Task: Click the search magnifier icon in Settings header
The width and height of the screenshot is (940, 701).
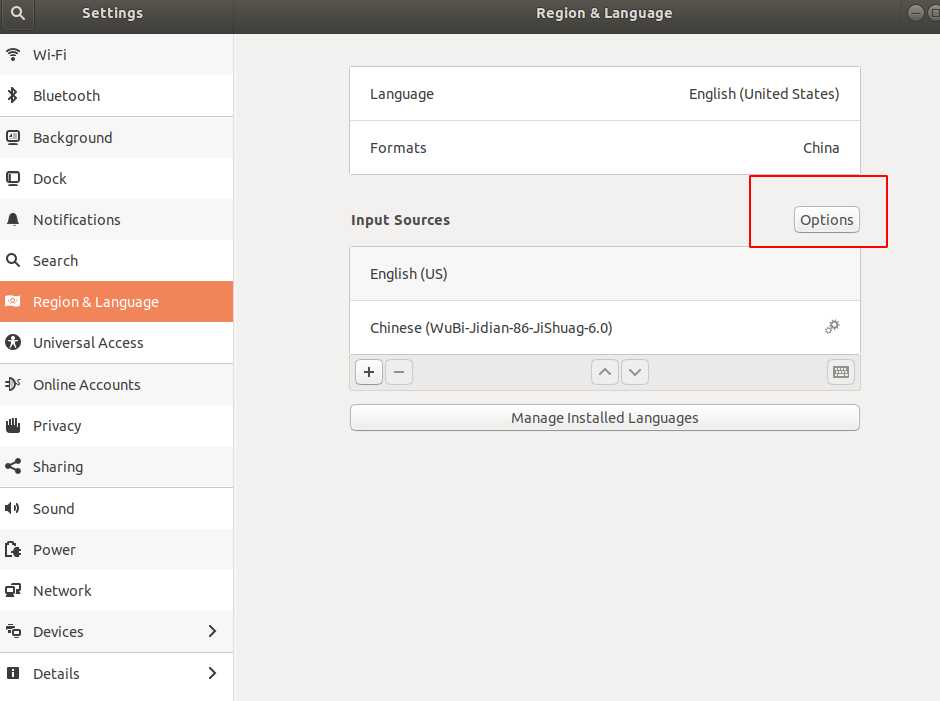Action: (19, 14)
